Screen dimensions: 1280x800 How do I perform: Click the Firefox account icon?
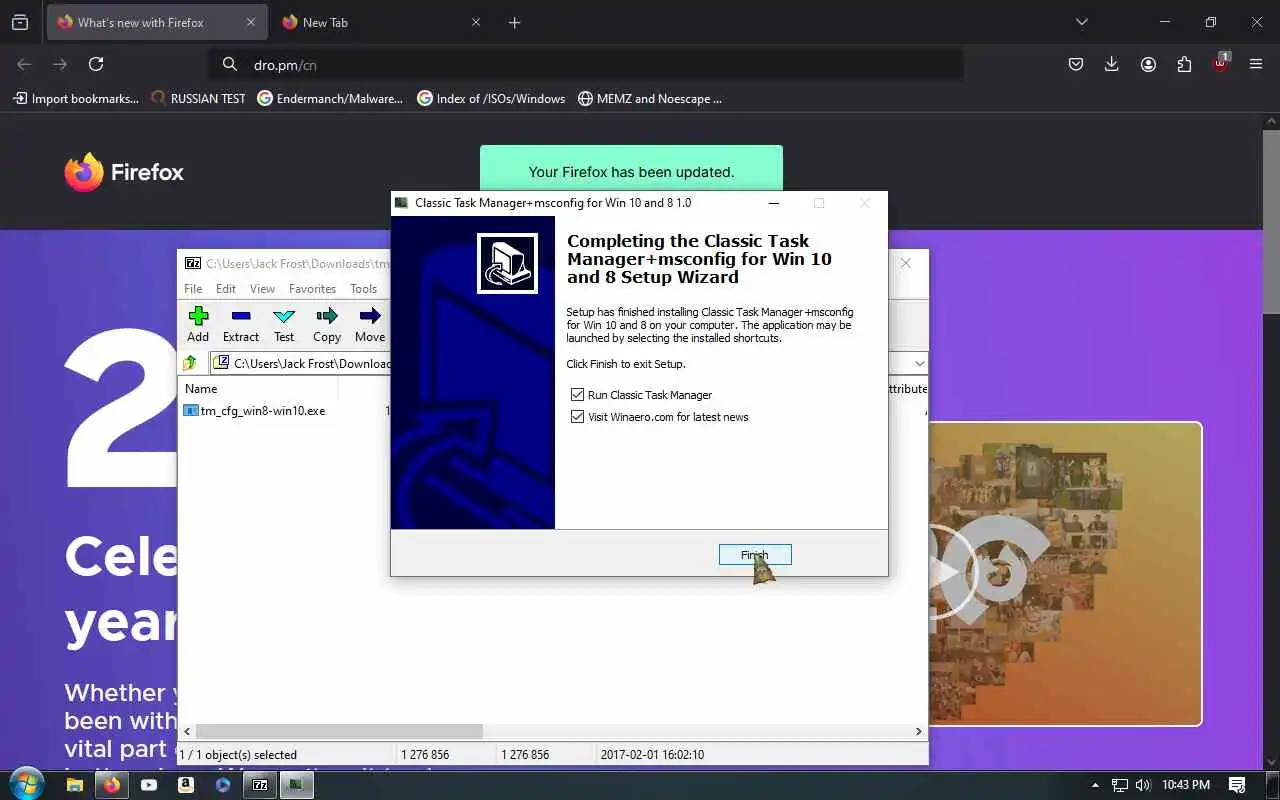click(1148, 64)
